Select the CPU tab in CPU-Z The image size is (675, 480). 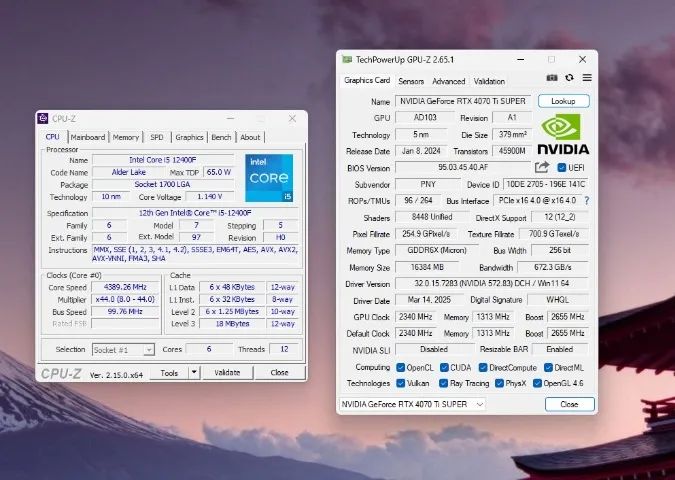pos(53,137)
